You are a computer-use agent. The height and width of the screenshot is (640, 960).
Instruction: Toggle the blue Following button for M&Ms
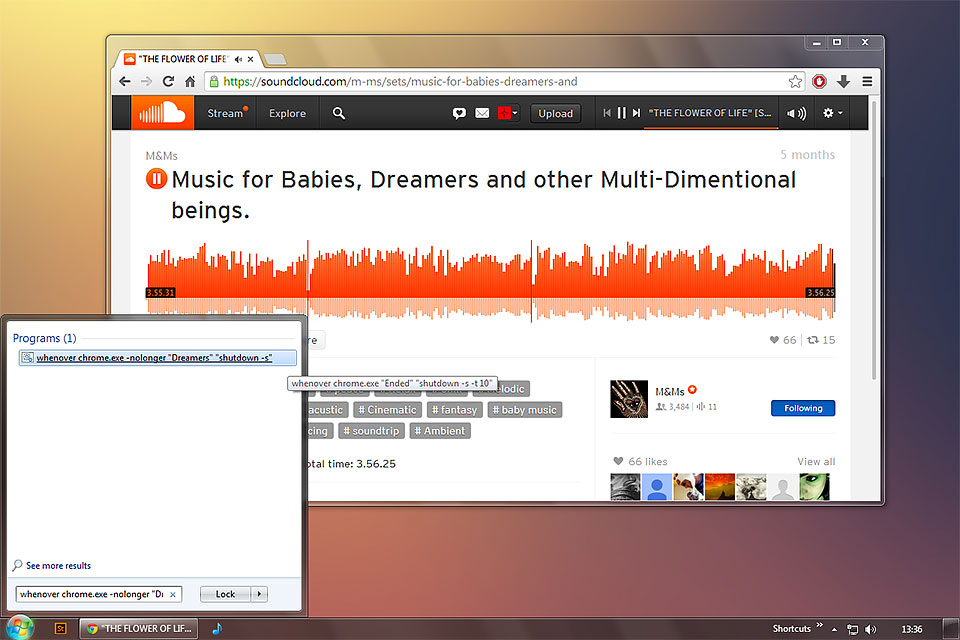(802, 408)
